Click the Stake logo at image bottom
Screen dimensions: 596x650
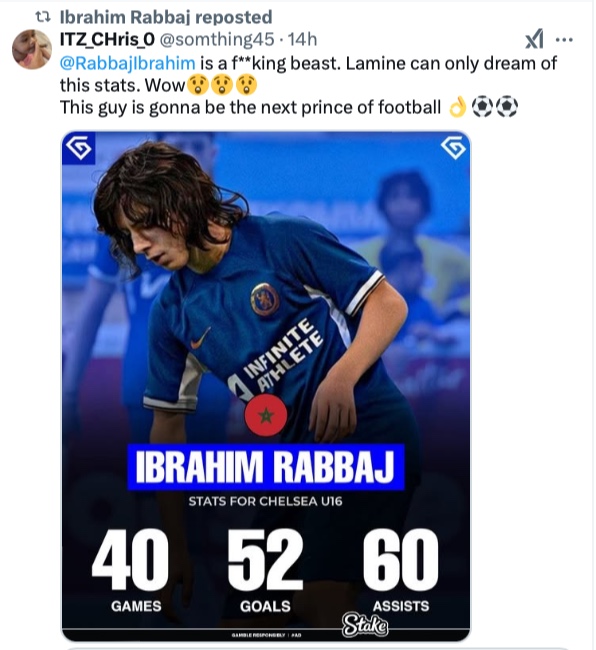tap(364, 625)
